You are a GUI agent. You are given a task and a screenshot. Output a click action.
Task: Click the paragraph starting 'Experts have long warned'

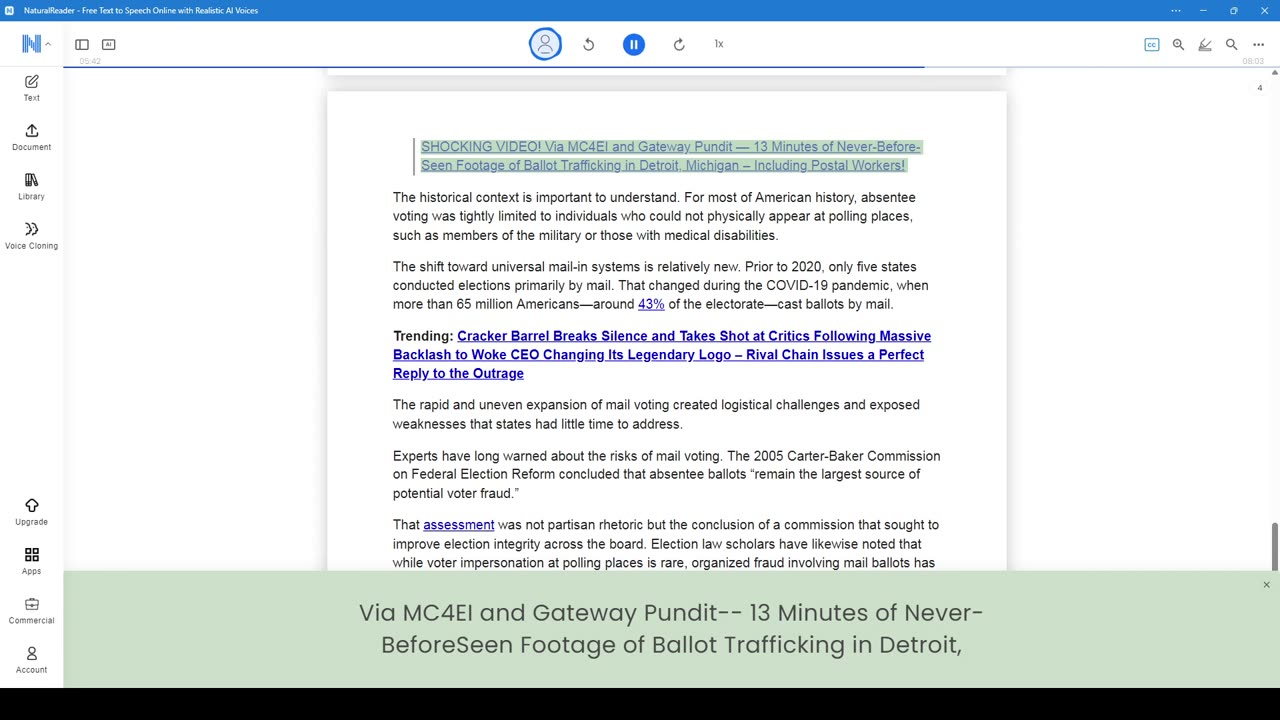click(x=666, y=474)
